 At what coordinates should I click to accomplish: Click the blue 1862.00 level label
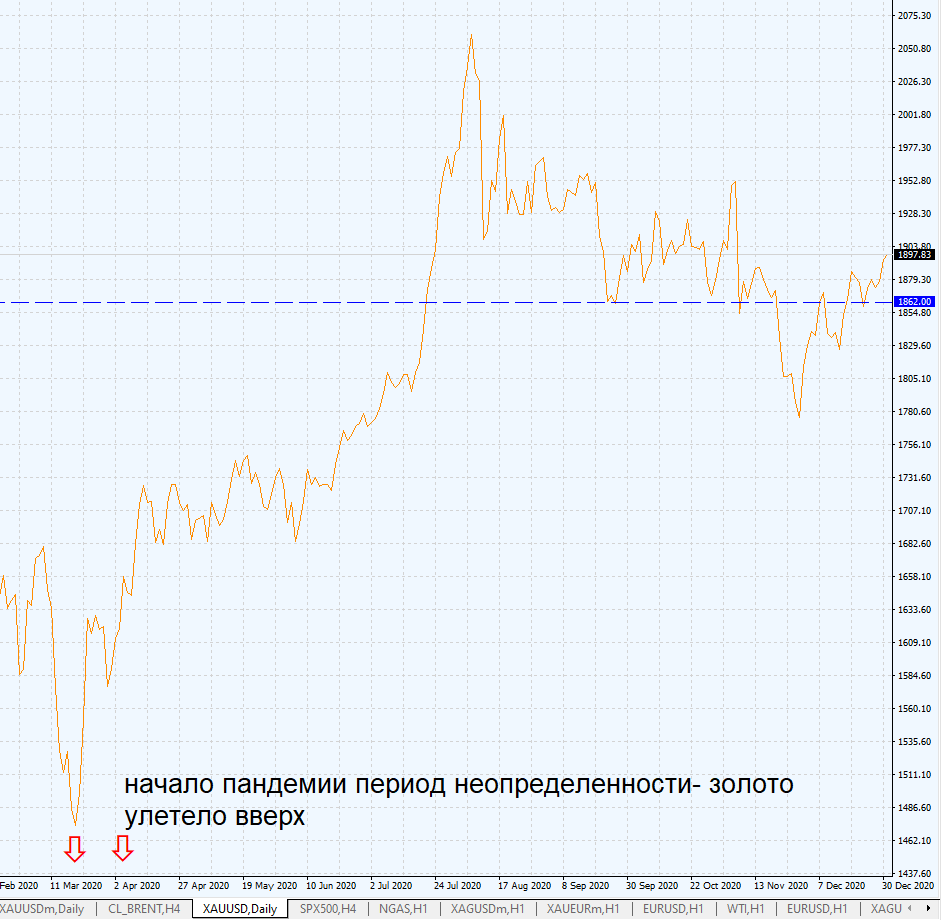[x=913, y=301]
